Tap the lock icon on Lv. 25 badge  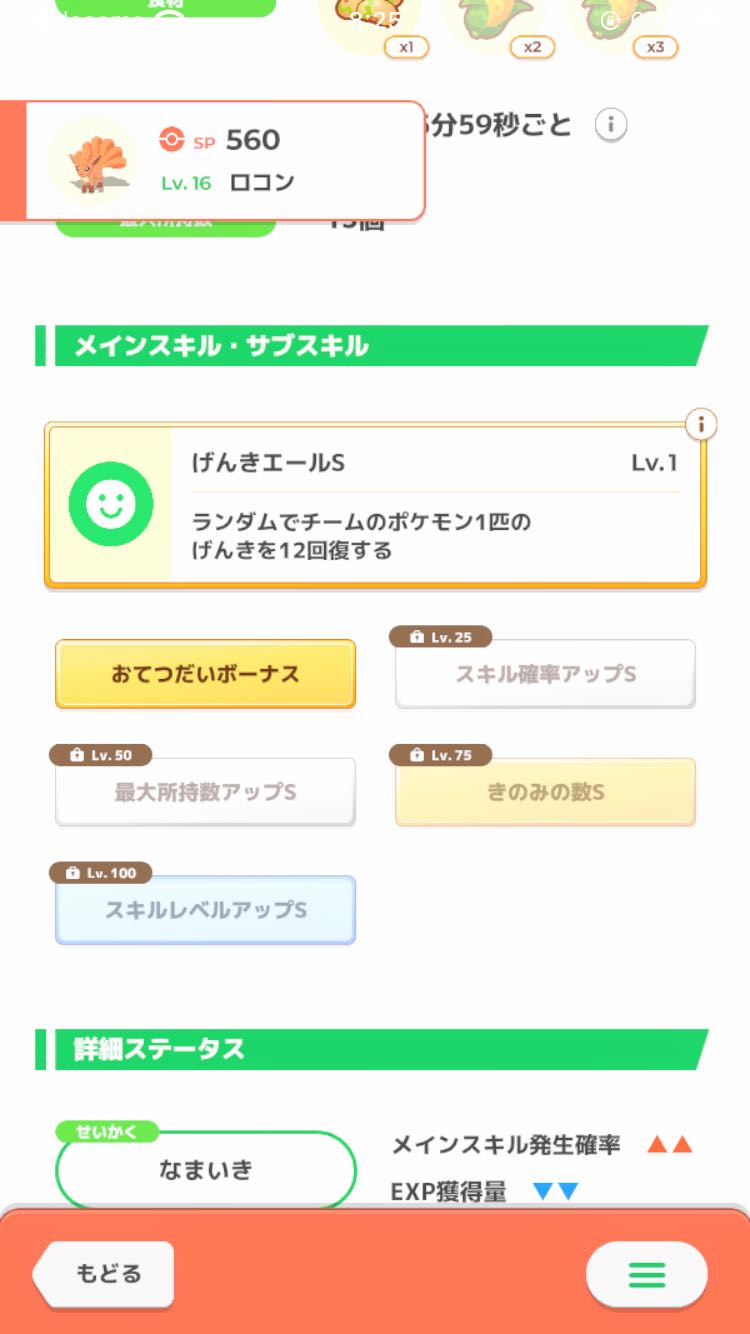[414, 637]
